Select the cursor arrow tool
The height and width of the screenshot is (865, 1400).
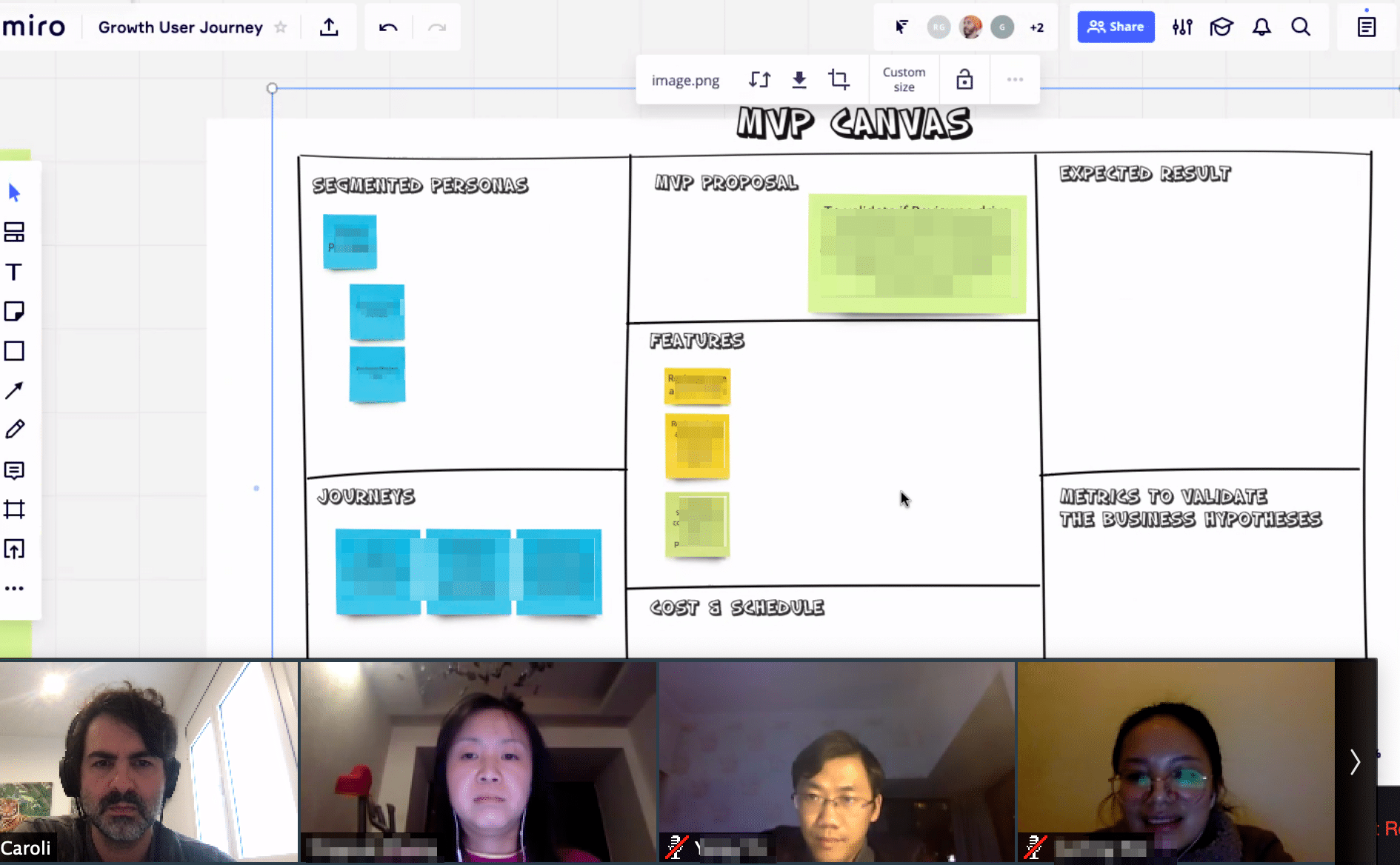[x=14, y=193]
